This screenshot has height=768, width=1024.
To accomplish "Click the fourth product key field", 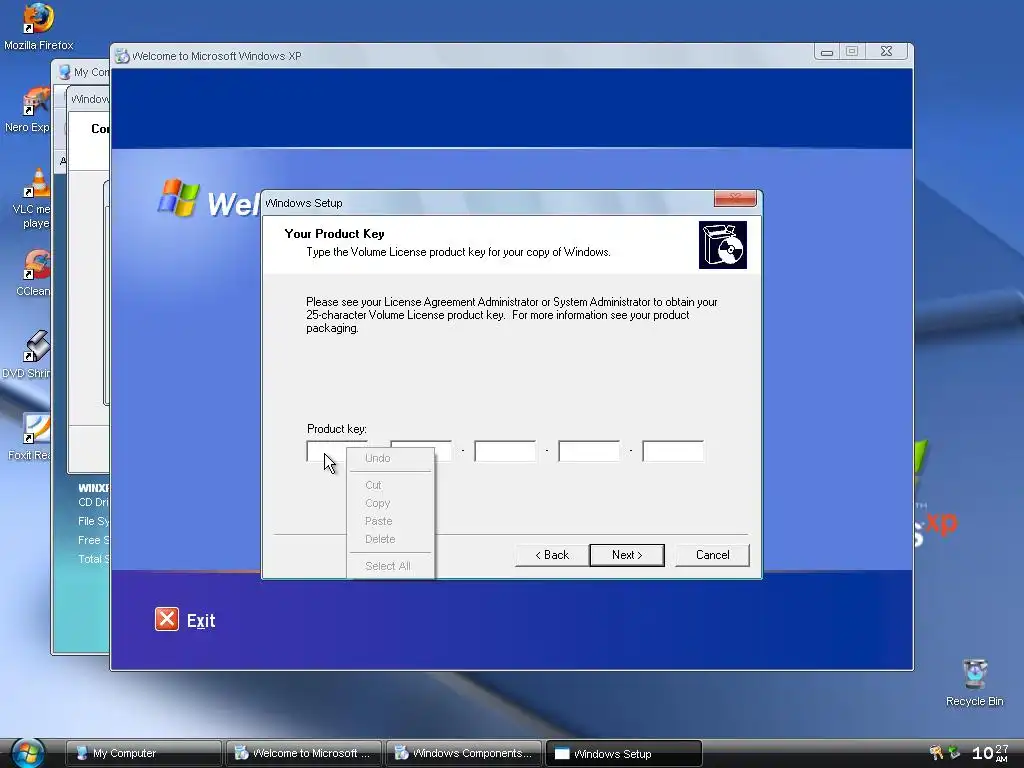I will 589,451.
